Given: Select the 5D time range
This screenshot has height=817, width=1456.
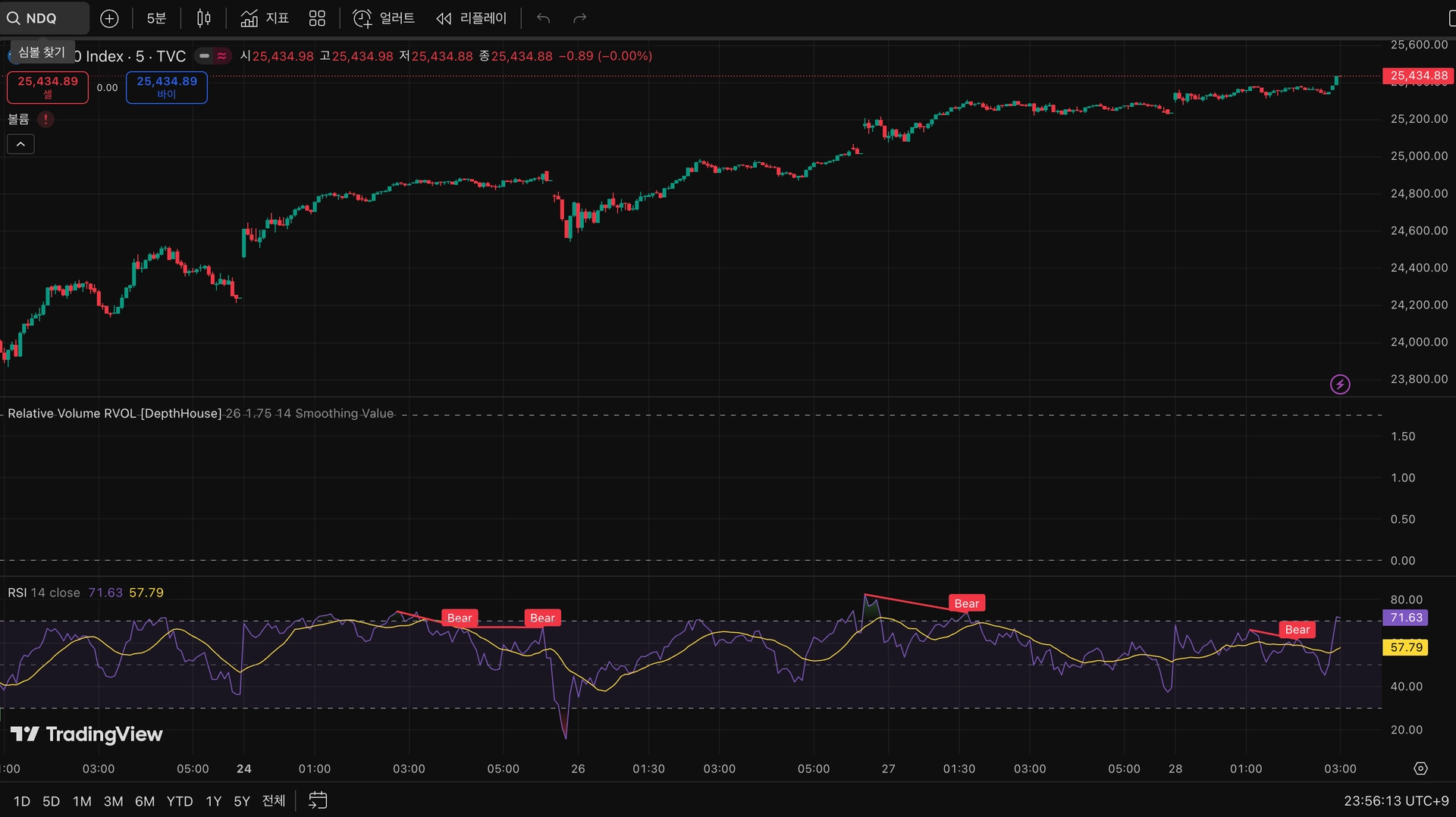Looking at the screenshot, I should click(x=51, y=801).
